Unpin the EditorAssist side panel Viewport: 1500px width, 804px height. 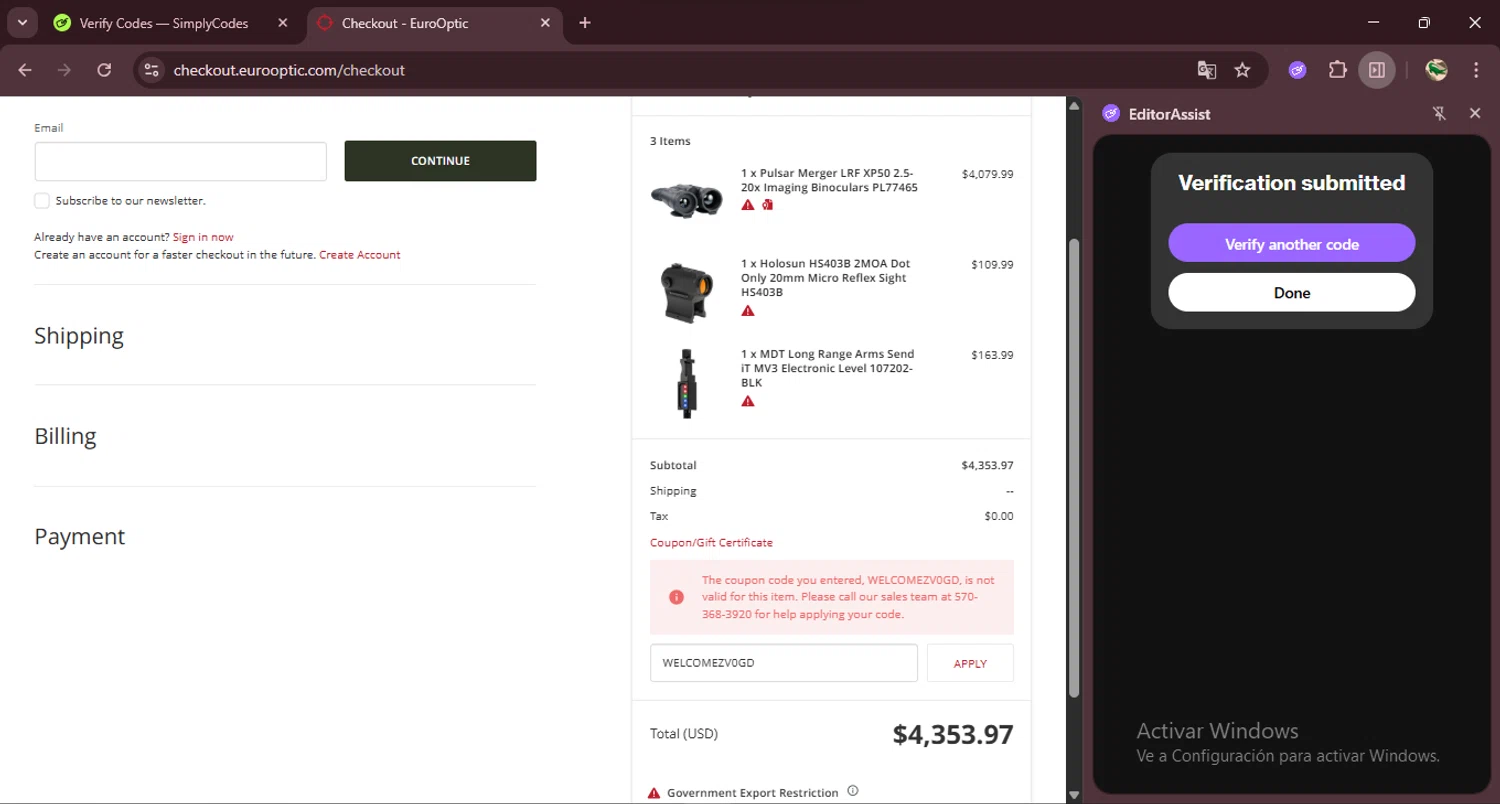(1439, 114)
